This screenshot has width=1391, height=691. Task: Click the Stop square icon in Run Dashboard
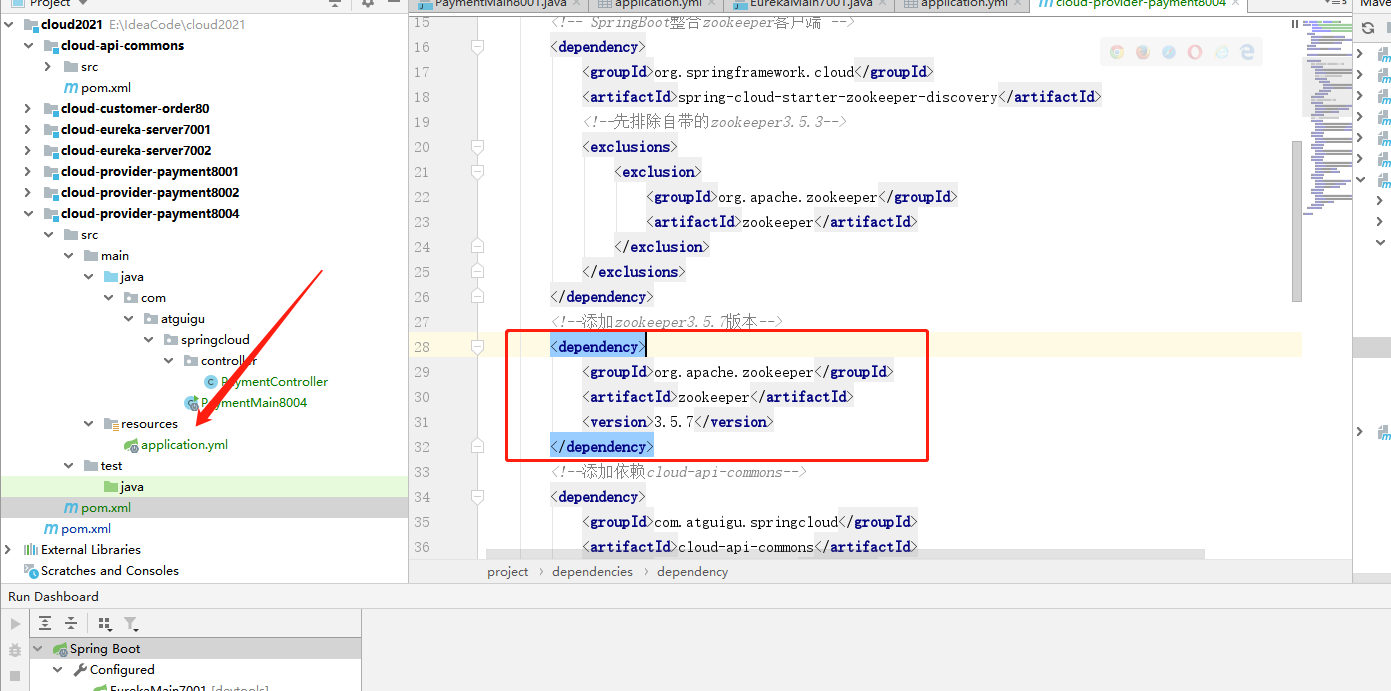coord(15,677)
